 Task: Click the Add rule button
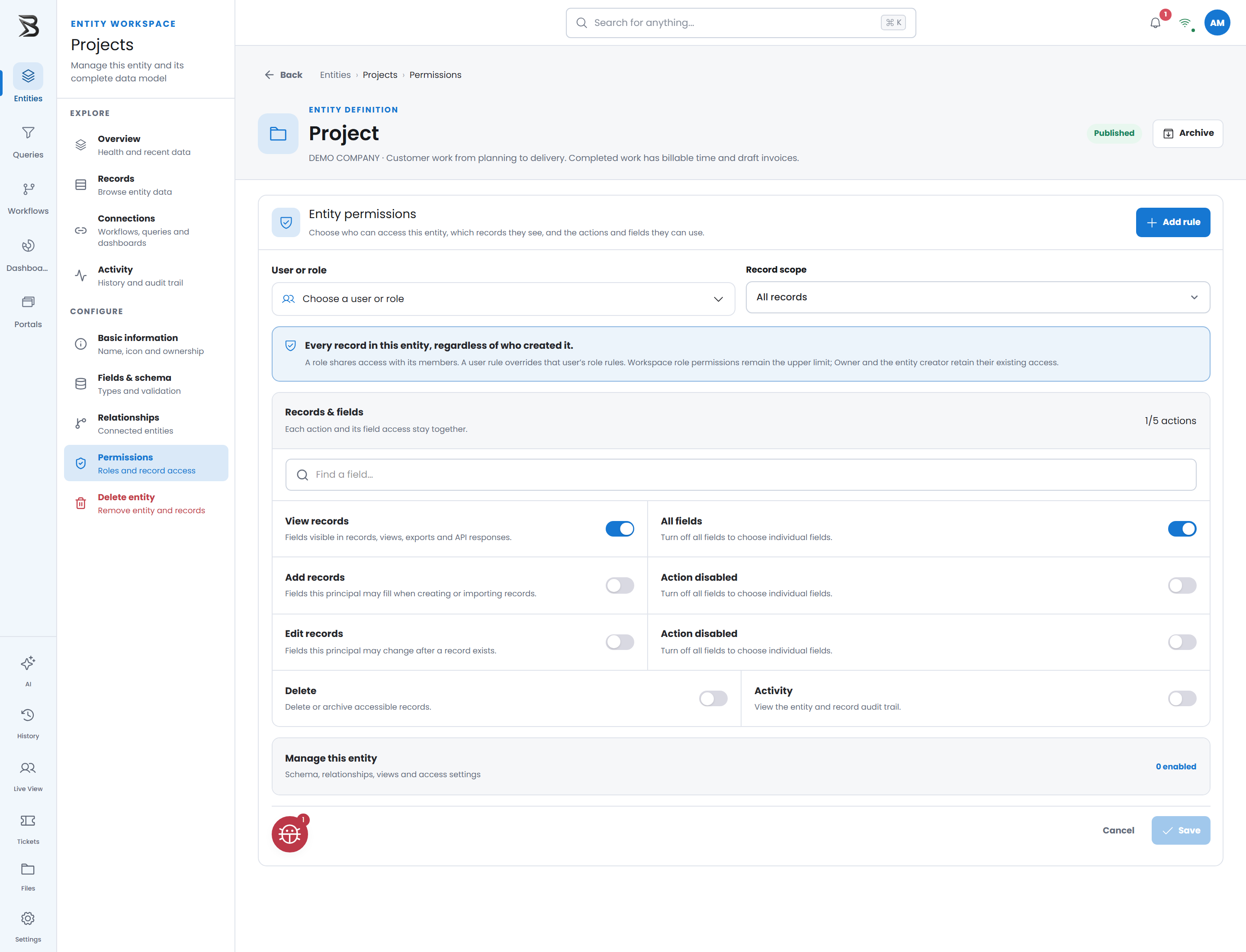1172,222
